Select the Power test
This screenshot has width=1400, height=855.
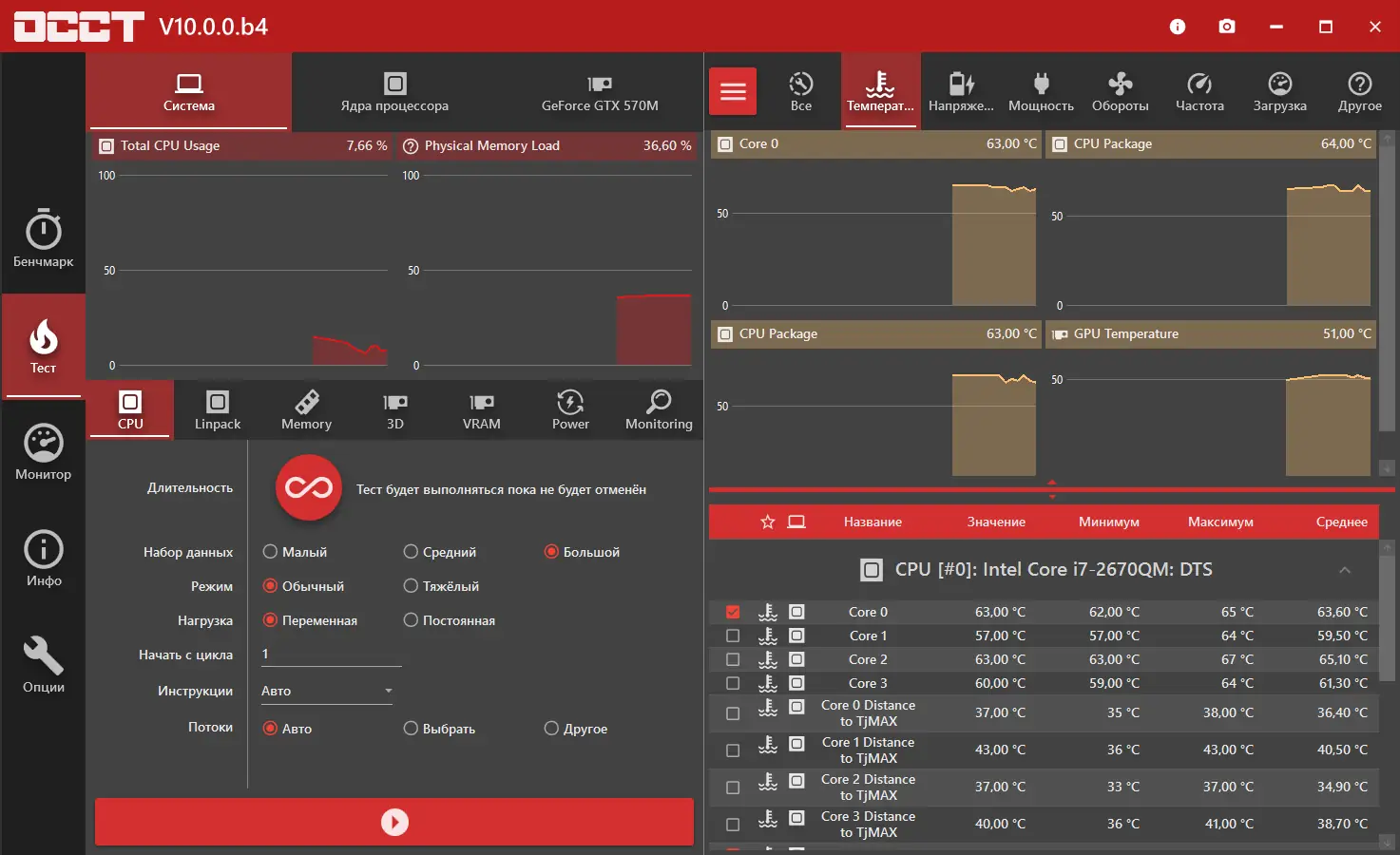(570, 410)
